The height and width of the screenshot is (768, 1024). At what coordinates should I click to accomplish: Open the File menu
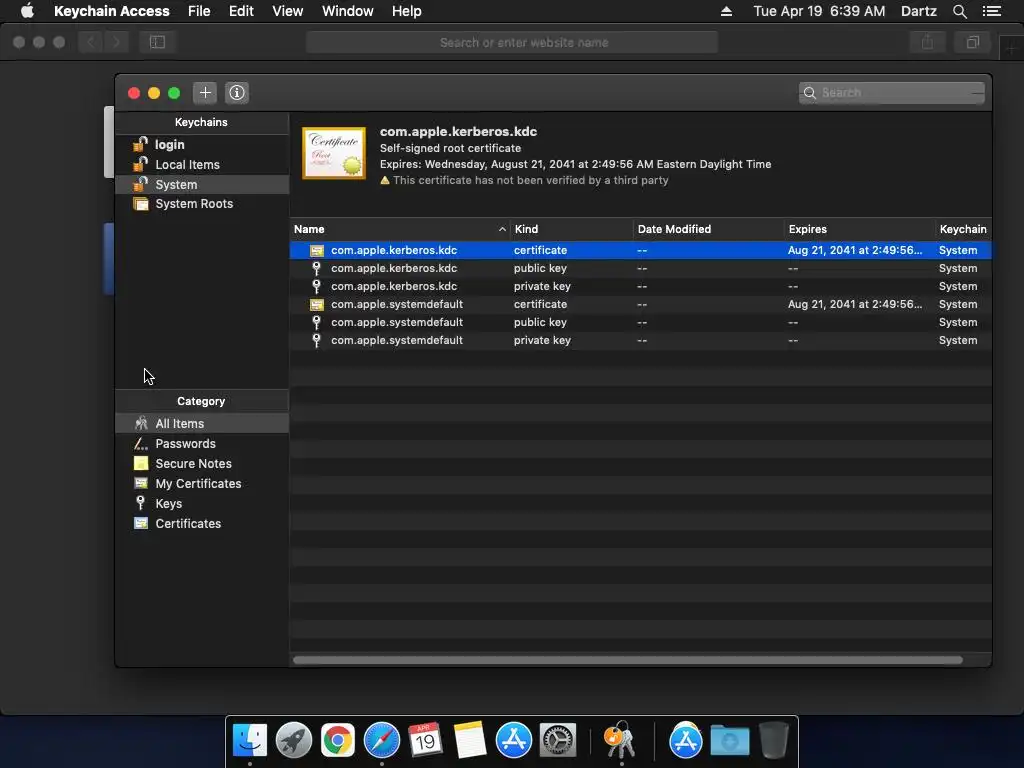[199, 11]
